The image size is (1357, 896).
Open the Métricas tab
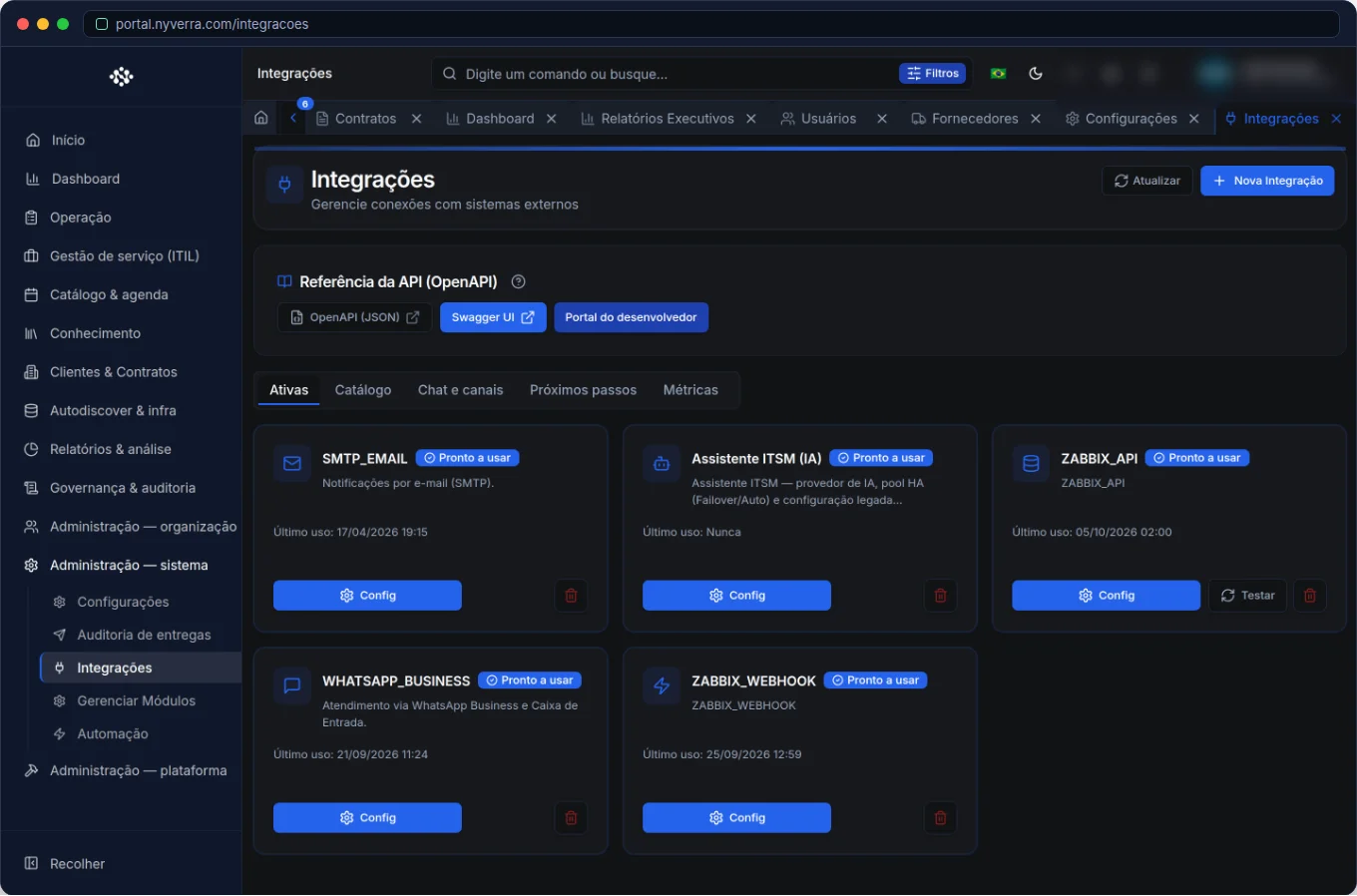(690, 390)
